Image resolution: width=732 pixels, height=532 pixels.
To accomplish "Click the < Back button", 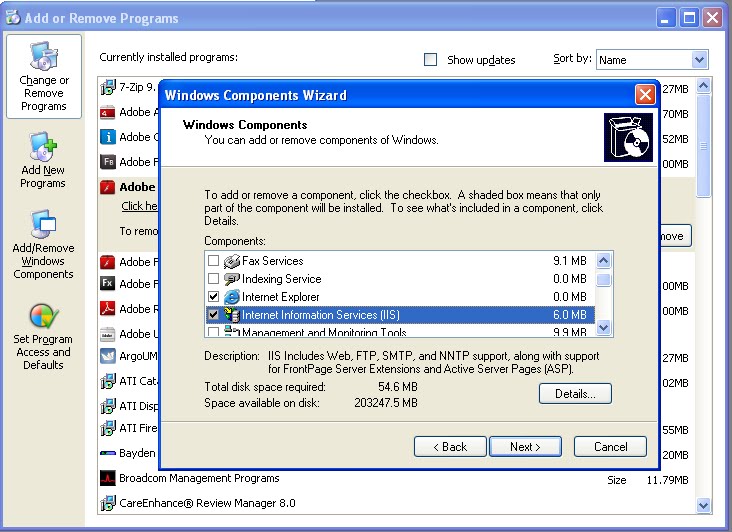I will click(x=450, y=447).
